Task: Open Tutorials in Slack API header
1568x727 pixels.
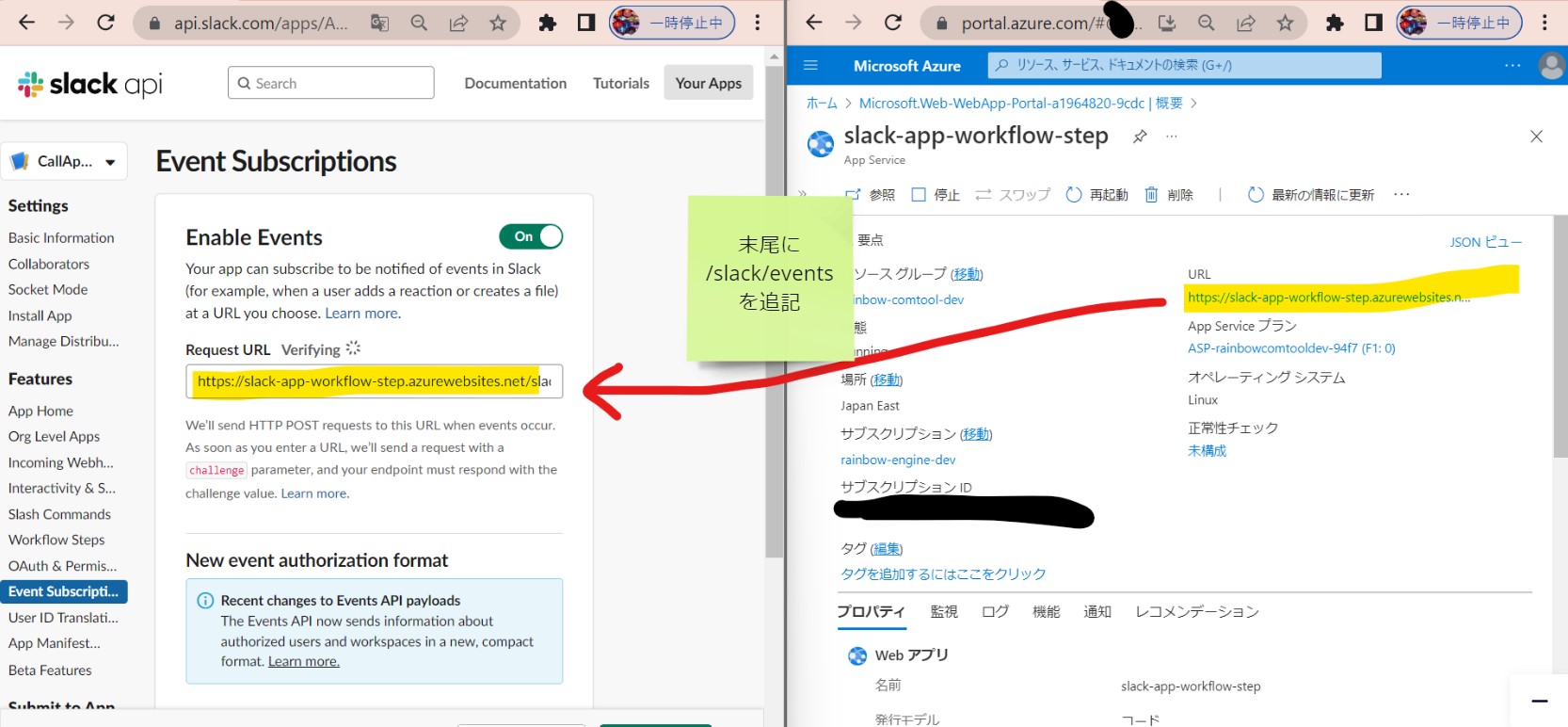Action: [x=621, y=83]
